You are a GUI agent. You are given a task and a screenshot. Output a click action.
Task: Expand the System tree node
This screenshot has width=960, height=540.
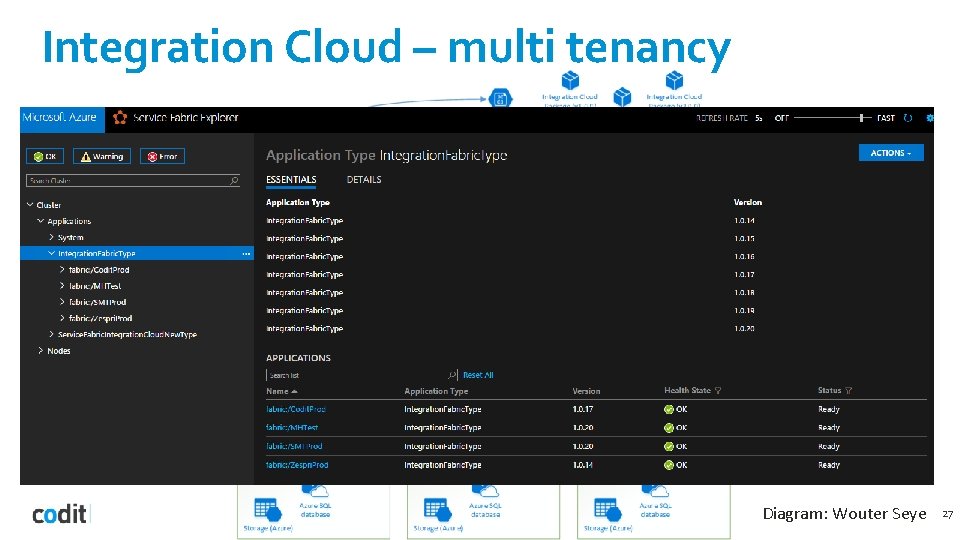click(51, 237)
